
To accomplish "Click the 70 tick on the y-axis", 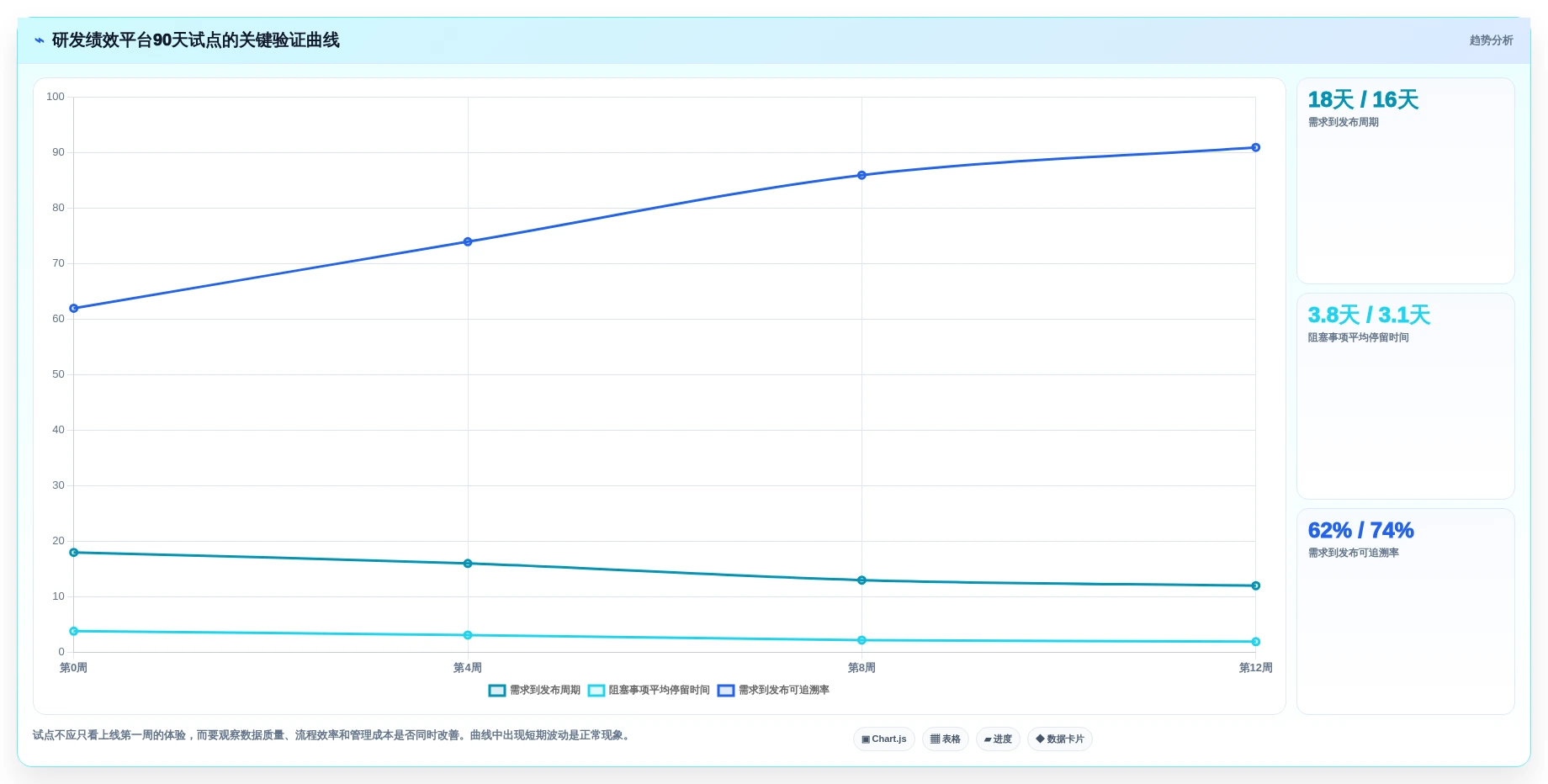I will [58, 263].
